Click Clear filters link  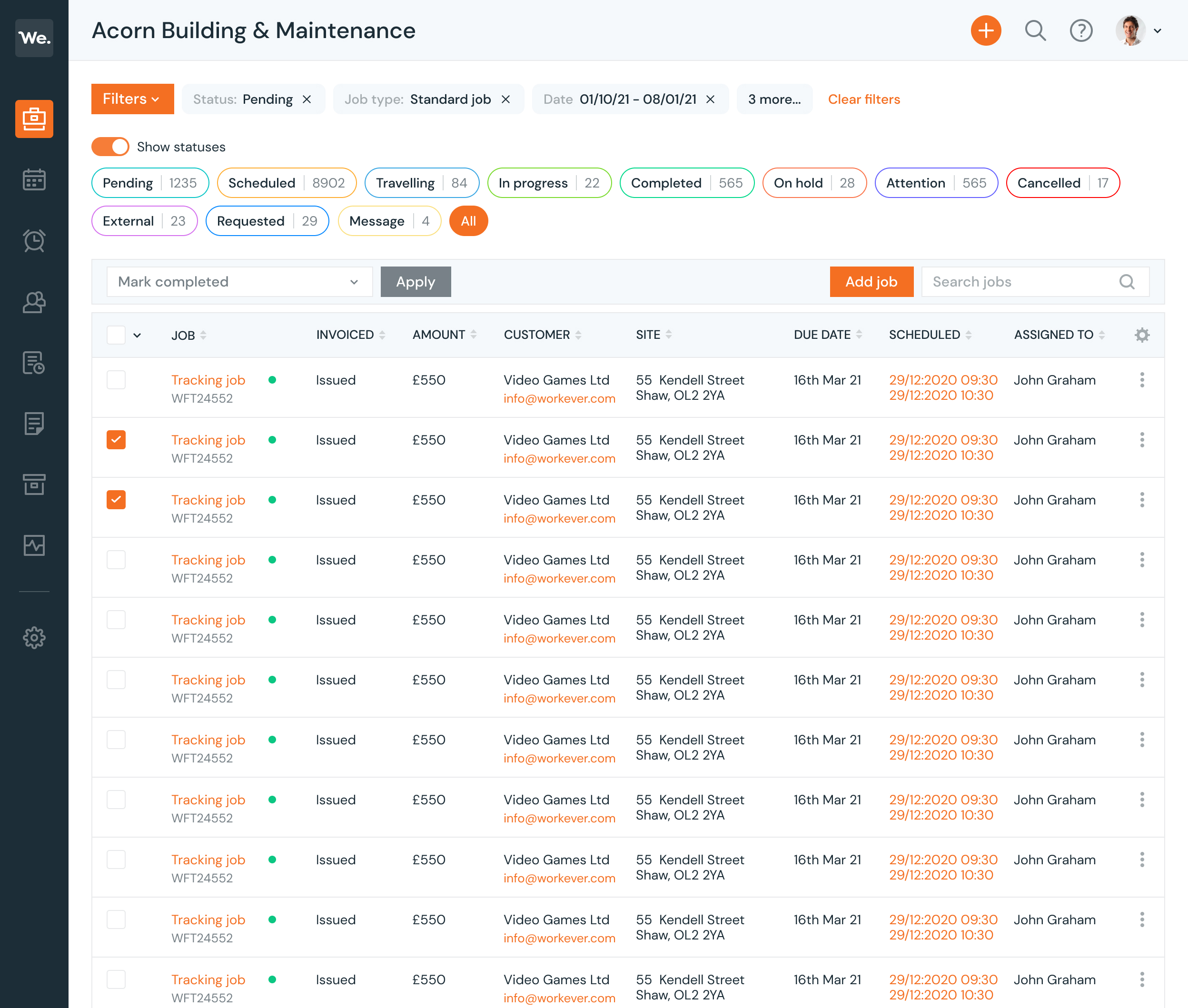864,98
